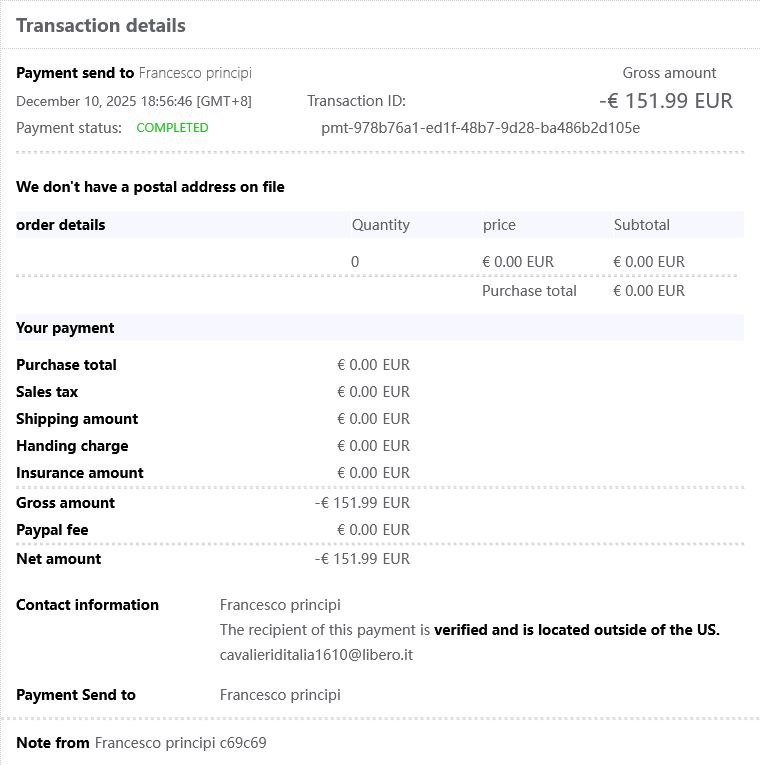Image resolution: width=760 pixels, height=765 pixels.
Task: Open the cavalieriditalia1610@libero.it email address
Action: (x=316, y=655)
